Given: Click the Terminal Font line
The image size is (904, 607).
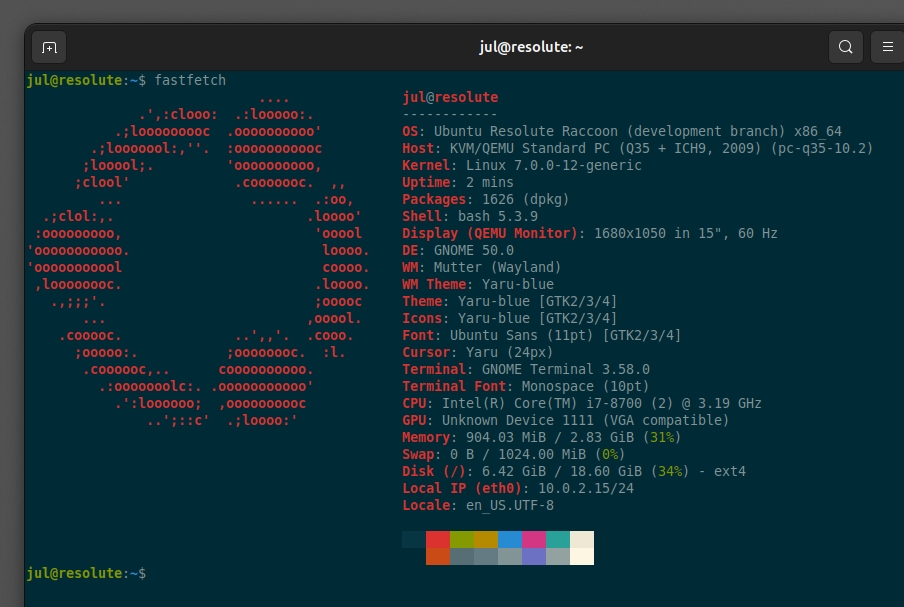Looking at the screenshot, I should coord(525,386).
